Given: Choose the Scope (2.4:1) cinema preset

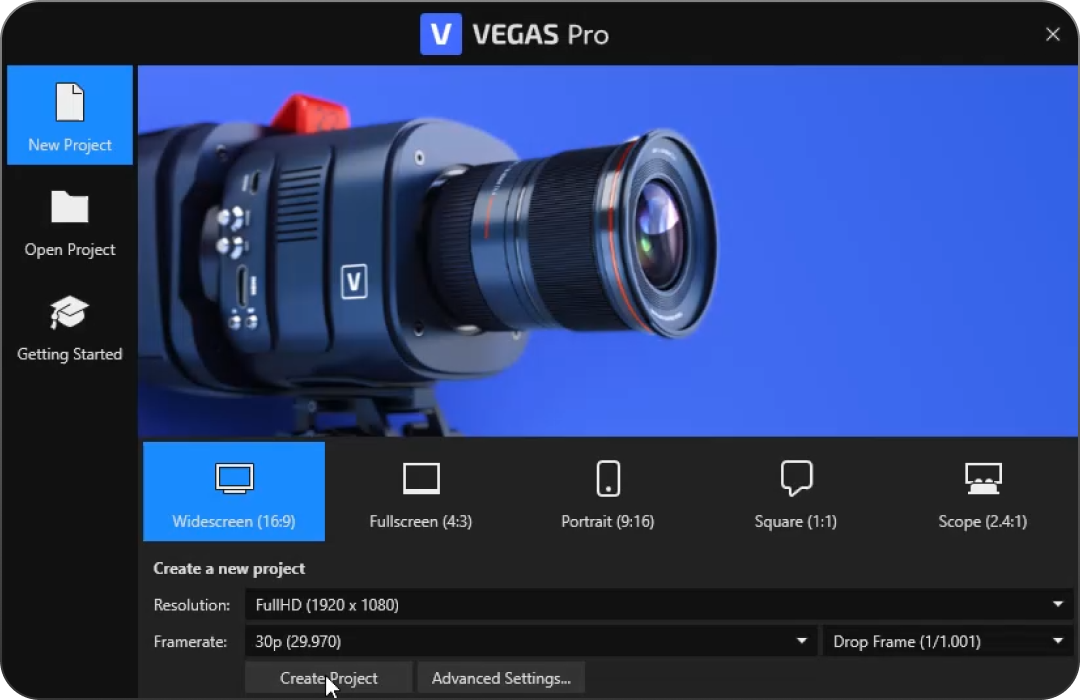Looking at the screenshot, I should point(983,491).
